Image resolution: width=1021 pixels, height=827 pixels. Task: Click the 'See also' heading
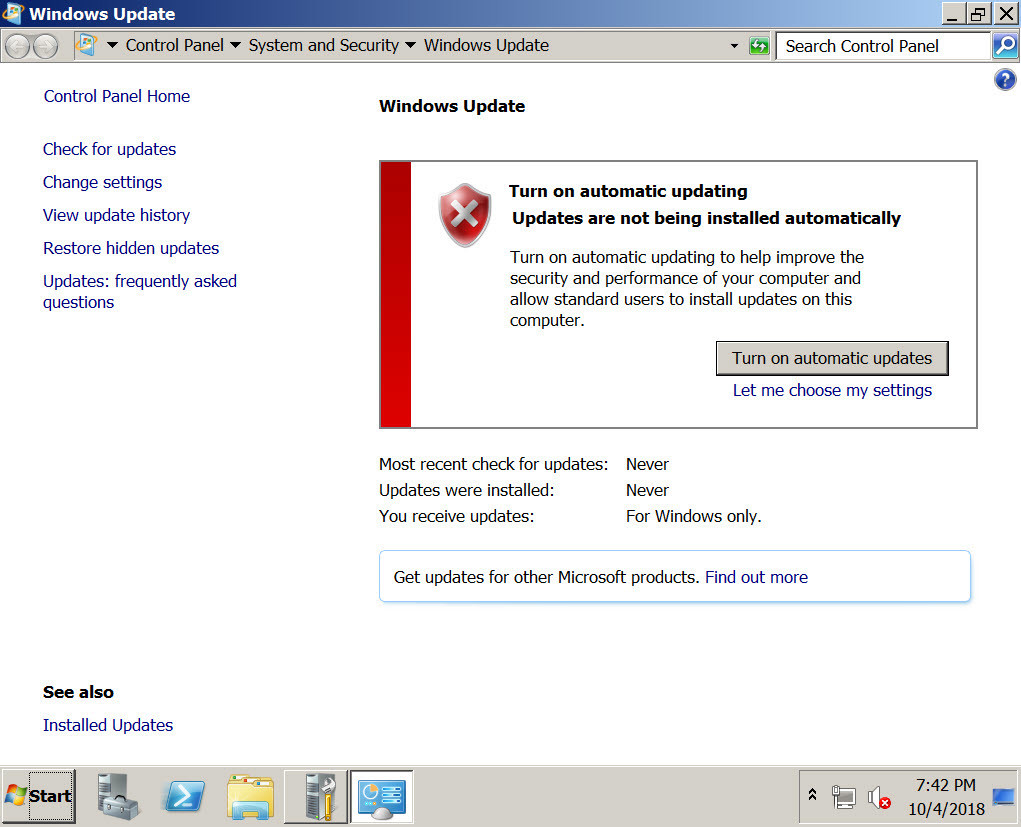point(78,692)
